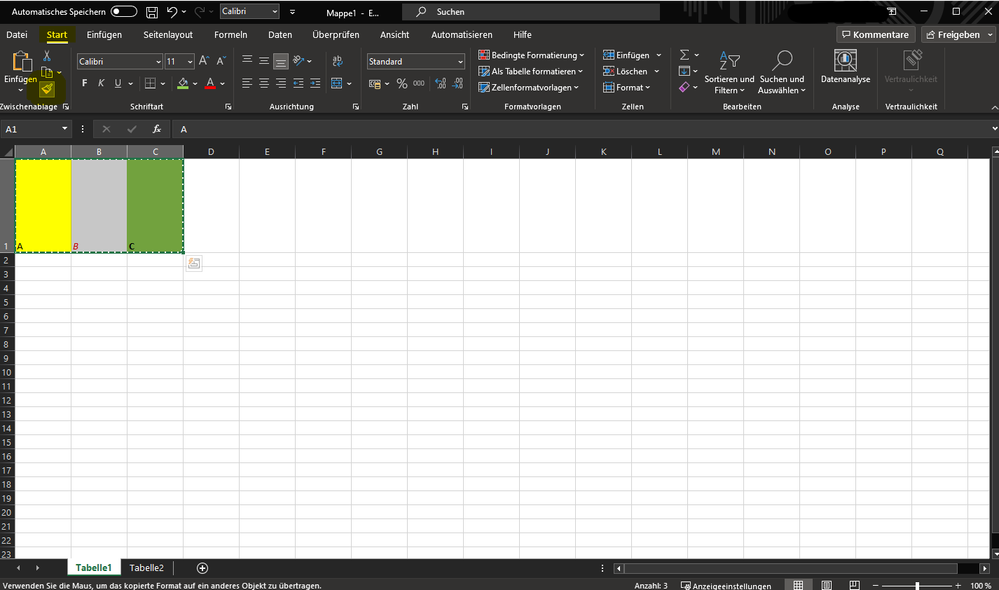Click the Suchen search box
The height and width of the screenshot is (590, 999).
pyautogui.click(x=531, y=11)
